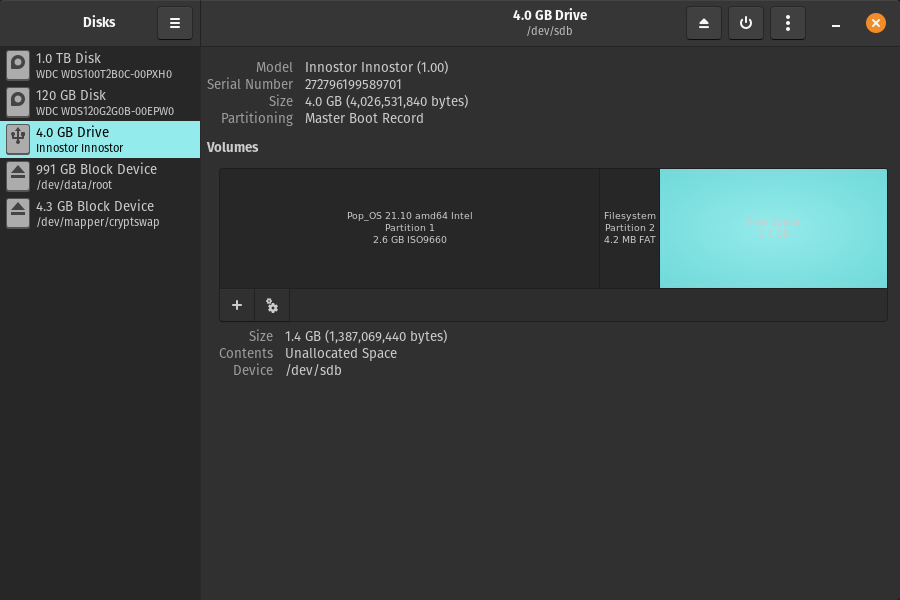Select the highlighted Free Space volume

773,228
